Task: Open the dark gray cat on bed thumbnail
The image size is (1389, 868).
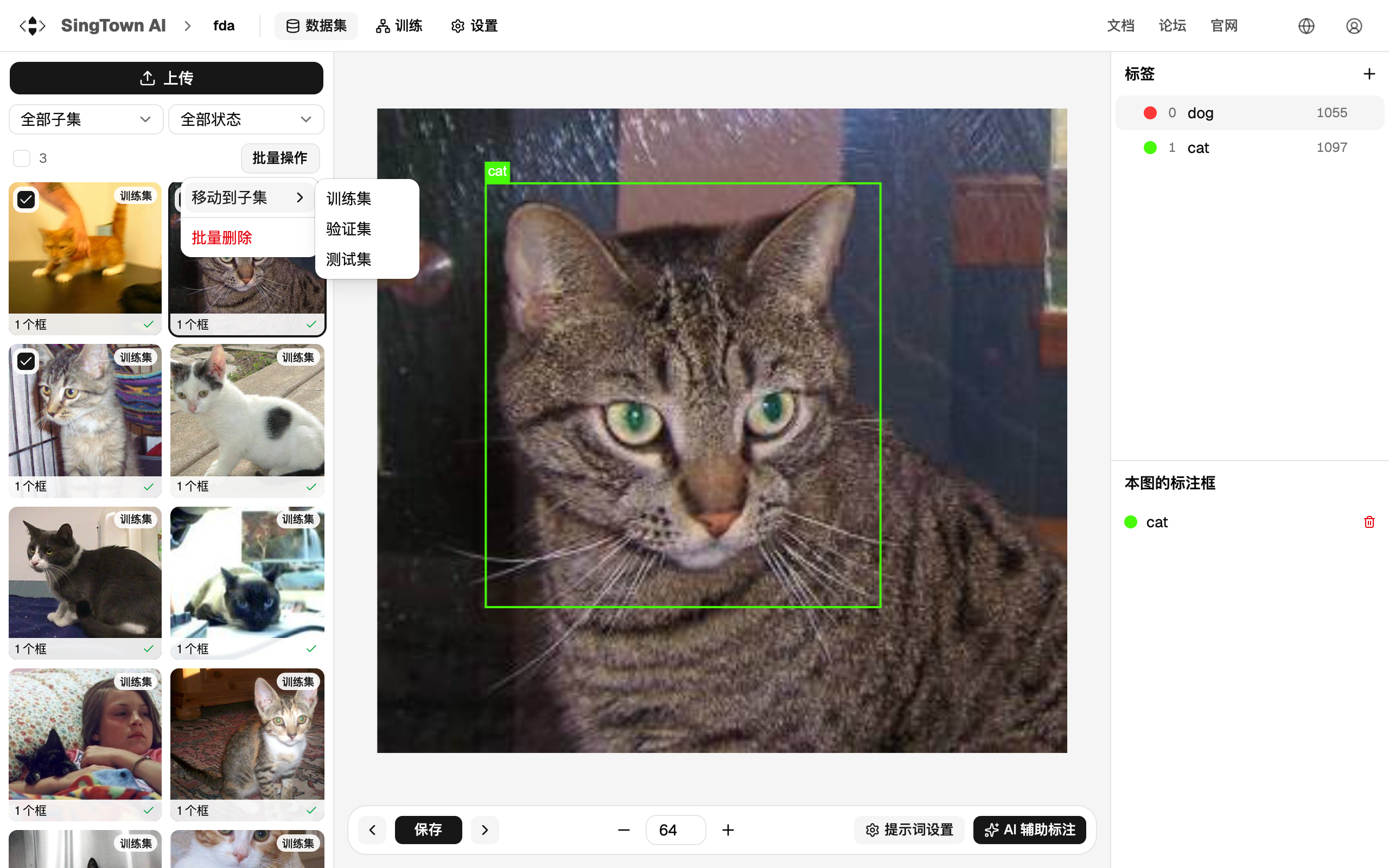Action: pos(85,583)
